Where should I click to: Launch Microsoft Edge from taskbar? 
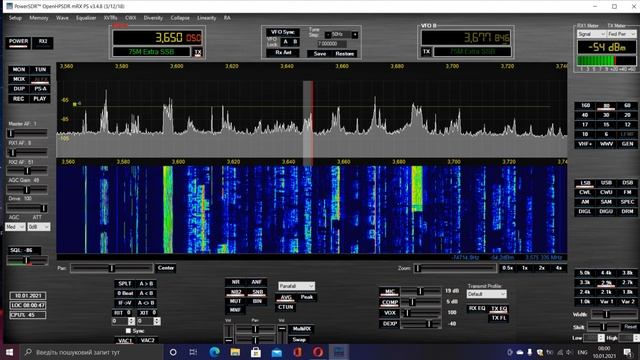(x=215, y=352)
